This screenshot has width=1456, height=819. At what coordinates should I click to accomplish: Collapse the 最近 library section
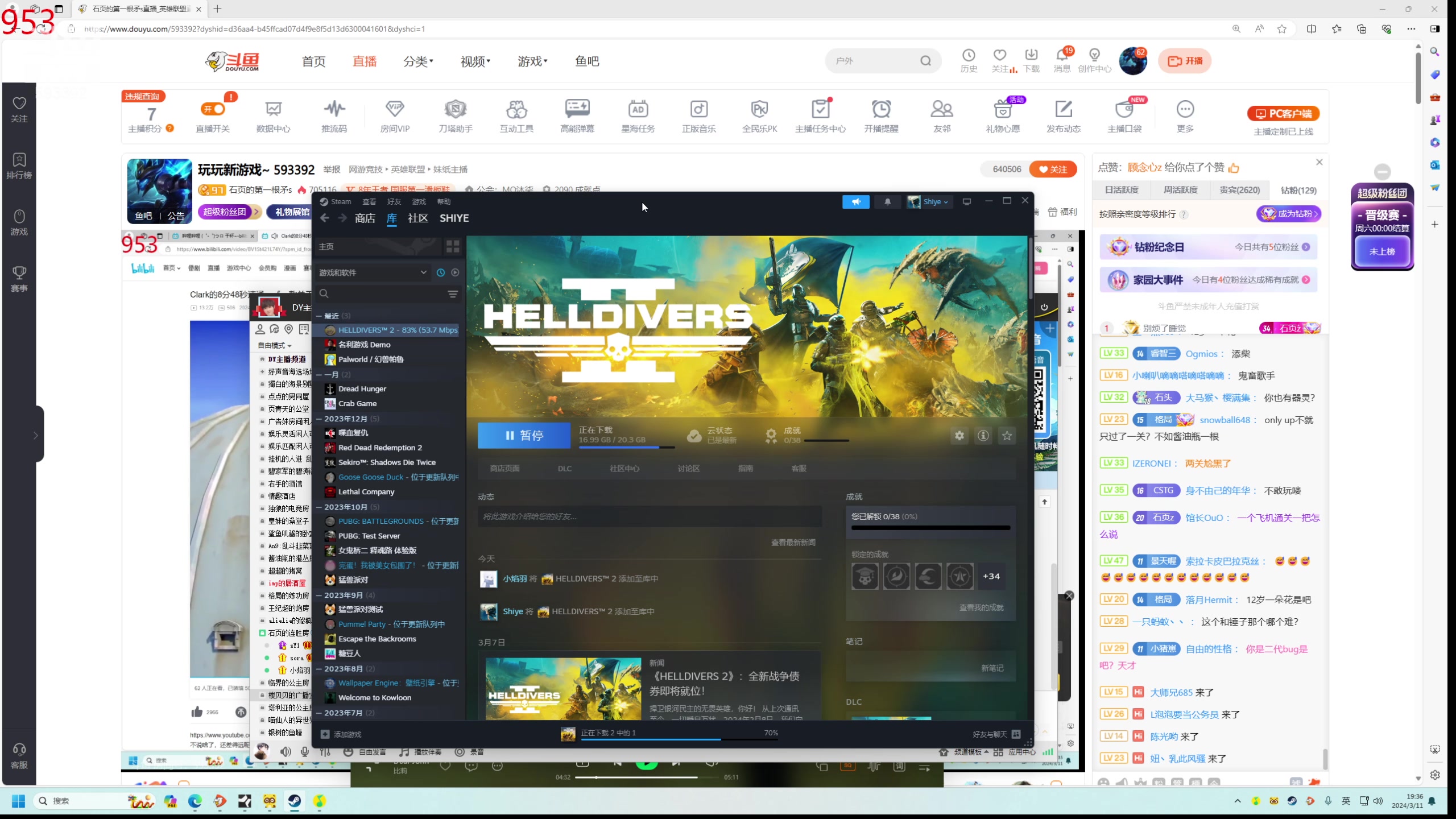319,316
